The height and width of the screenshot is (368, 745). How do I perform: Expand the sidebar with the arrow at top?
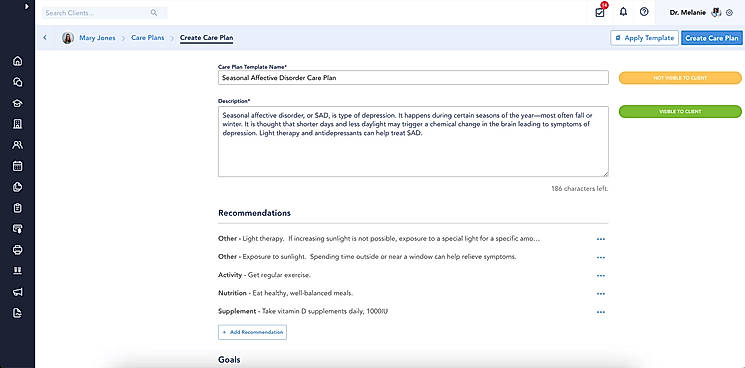(27, 7)
